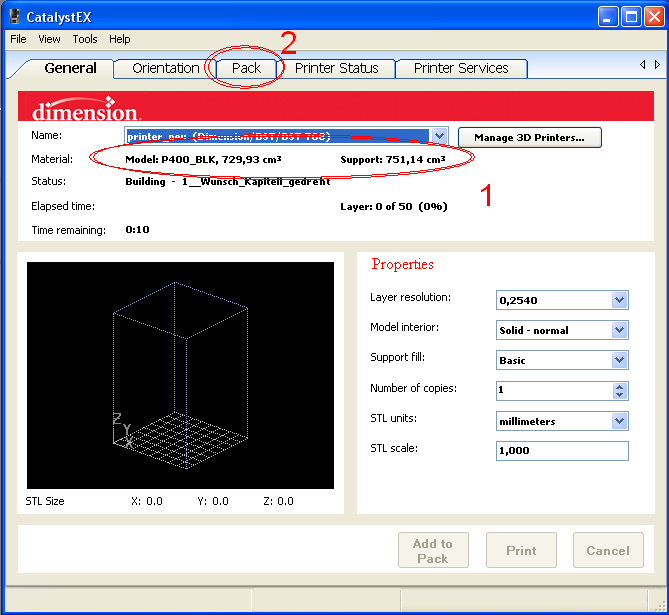This screenshot has height=615, width=669.
Task: Switch to the Pack tab
Action: pos(246,68)
